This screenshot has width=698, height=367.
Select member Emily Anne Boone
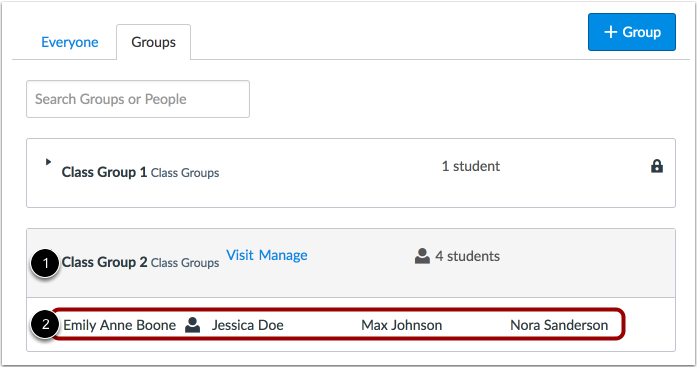click(119, 325)
